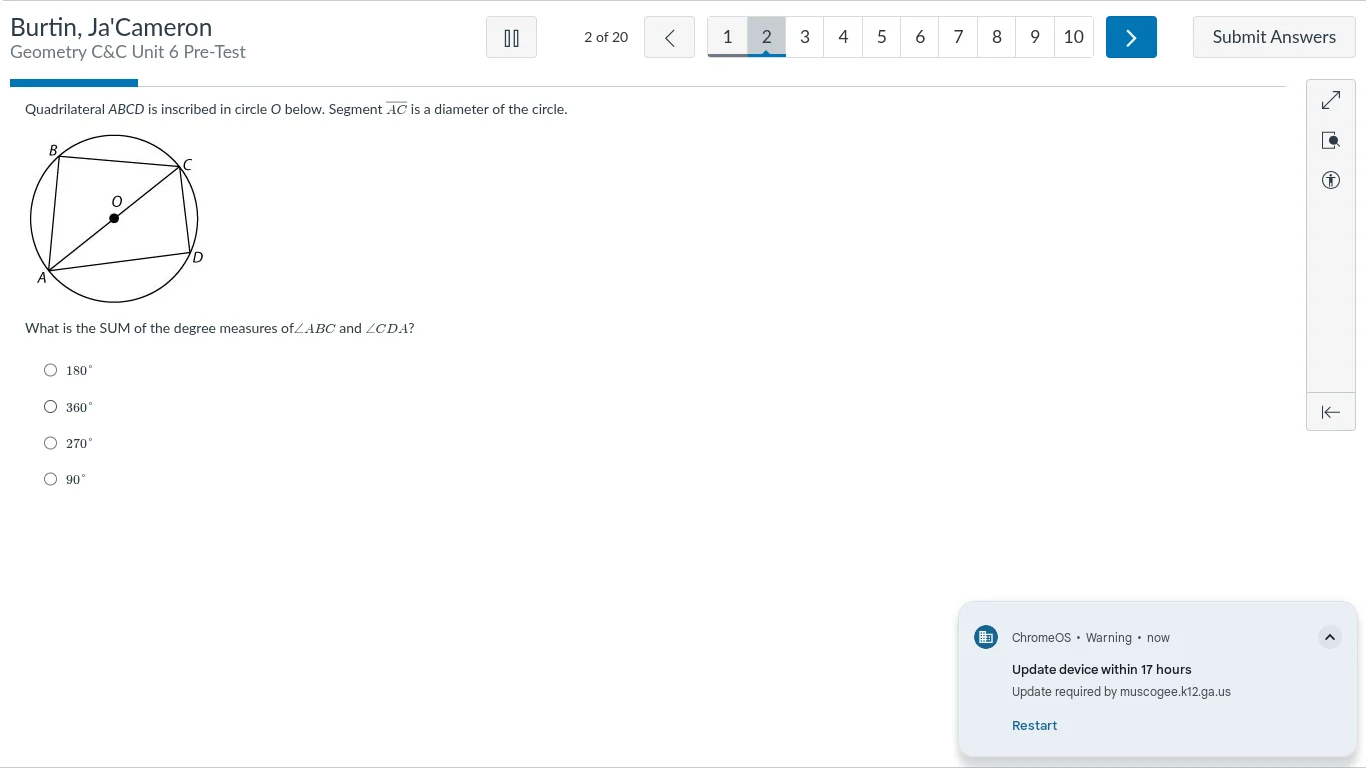The width and height of the screenshot is (1366, 768).
Task: Click the blue test progress bar
Action: 74,83
